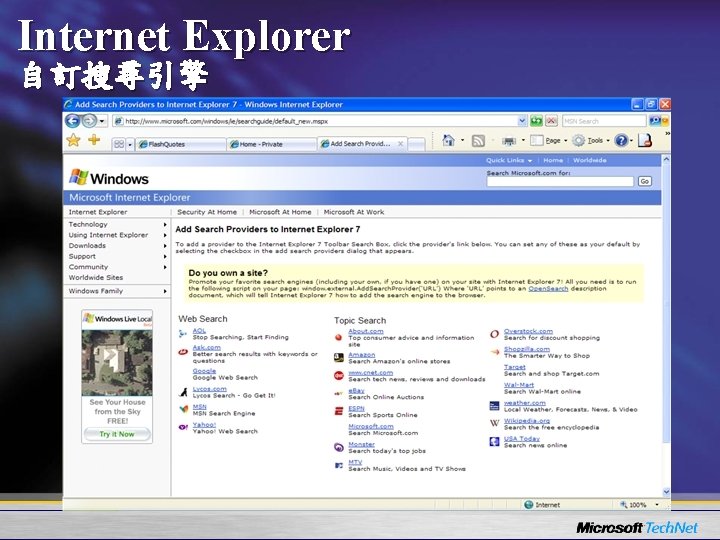Expand Using Internet Explorer sidebar item
The width and height of the screenshot is (720, 540).
pyautogui.click(x=117, y=235)
